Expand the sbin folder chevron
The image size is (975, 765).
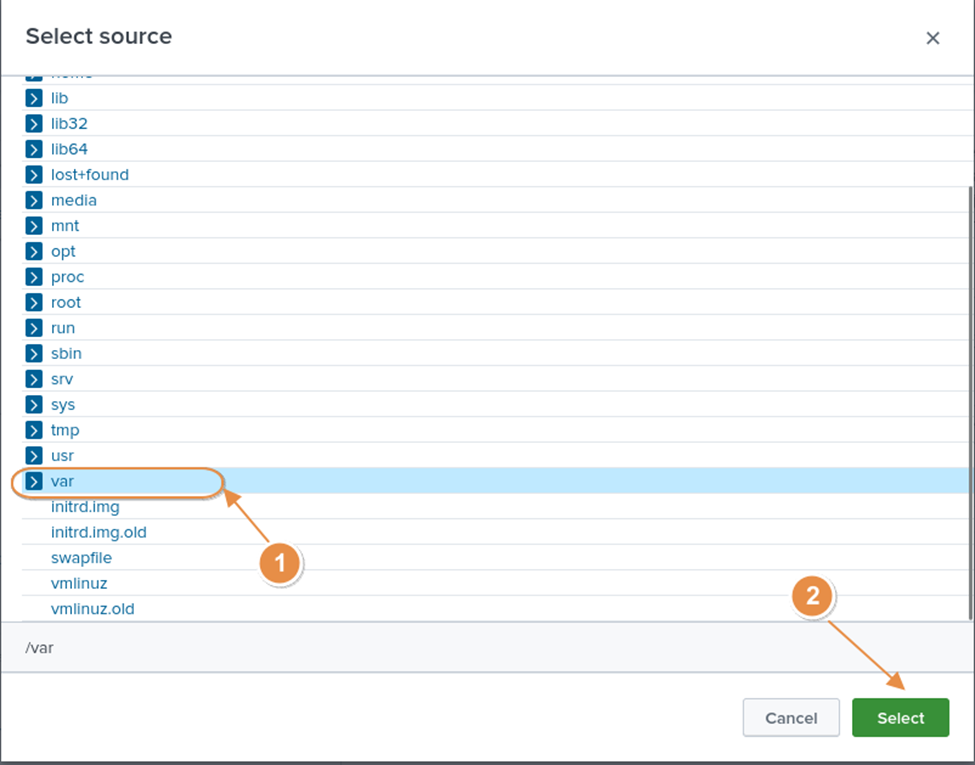(x=34, y=353)
